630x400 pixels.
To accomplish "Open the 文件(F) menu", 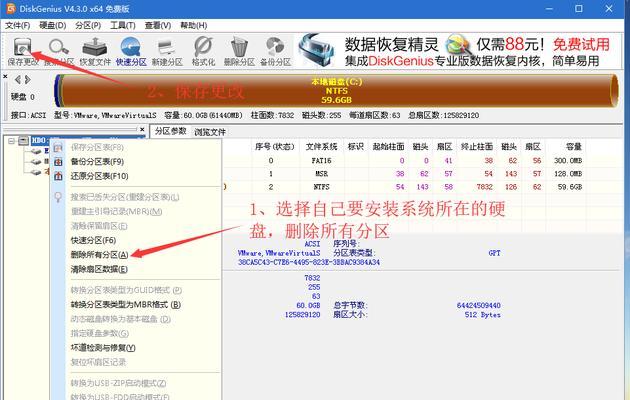I will pyautogui.click(x=17, y=25).
